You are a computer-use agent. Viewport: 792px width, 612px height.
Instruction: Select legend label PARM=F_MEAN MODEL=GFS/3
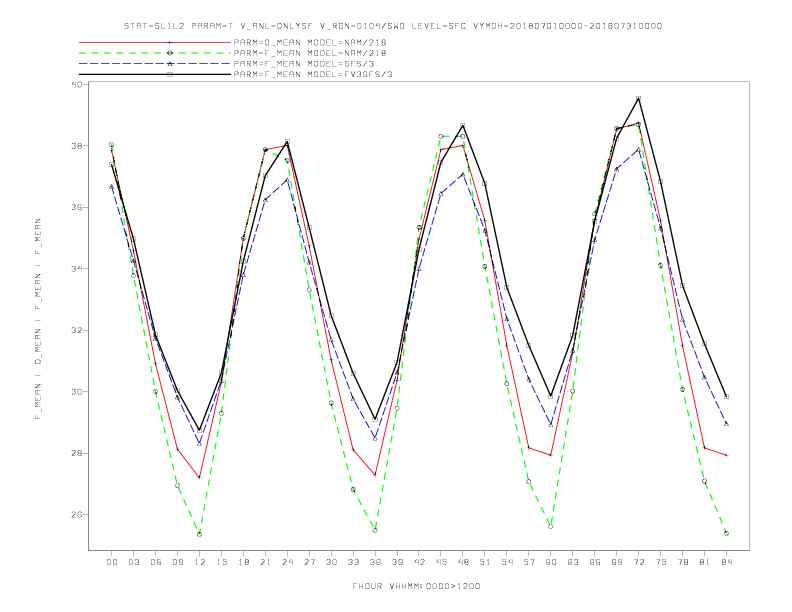[x=304, y=64]
